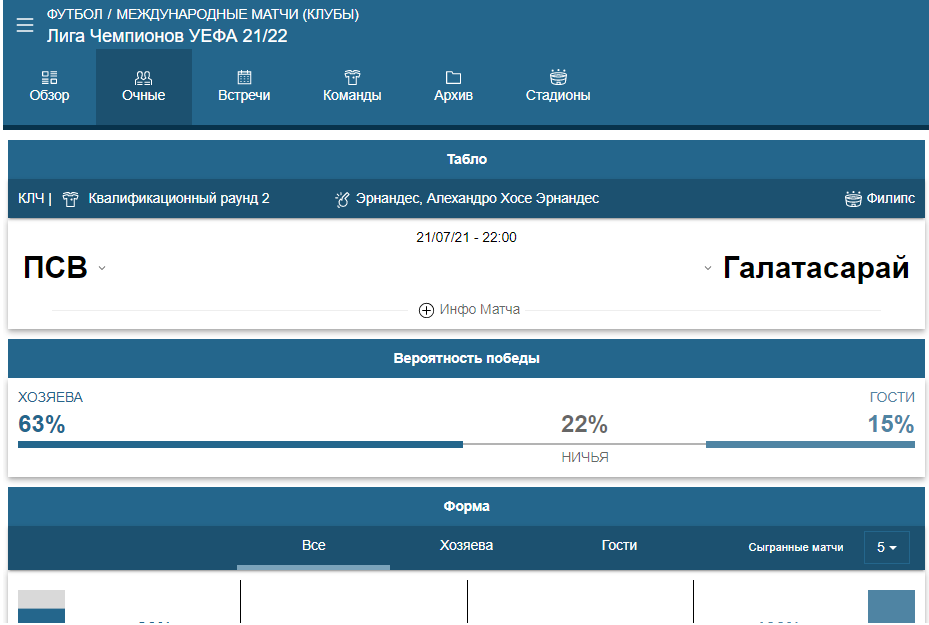The image size is (929, 625).
Task: Open the Сыгранные матчи 5 dropdown
Action: [886, 547]
